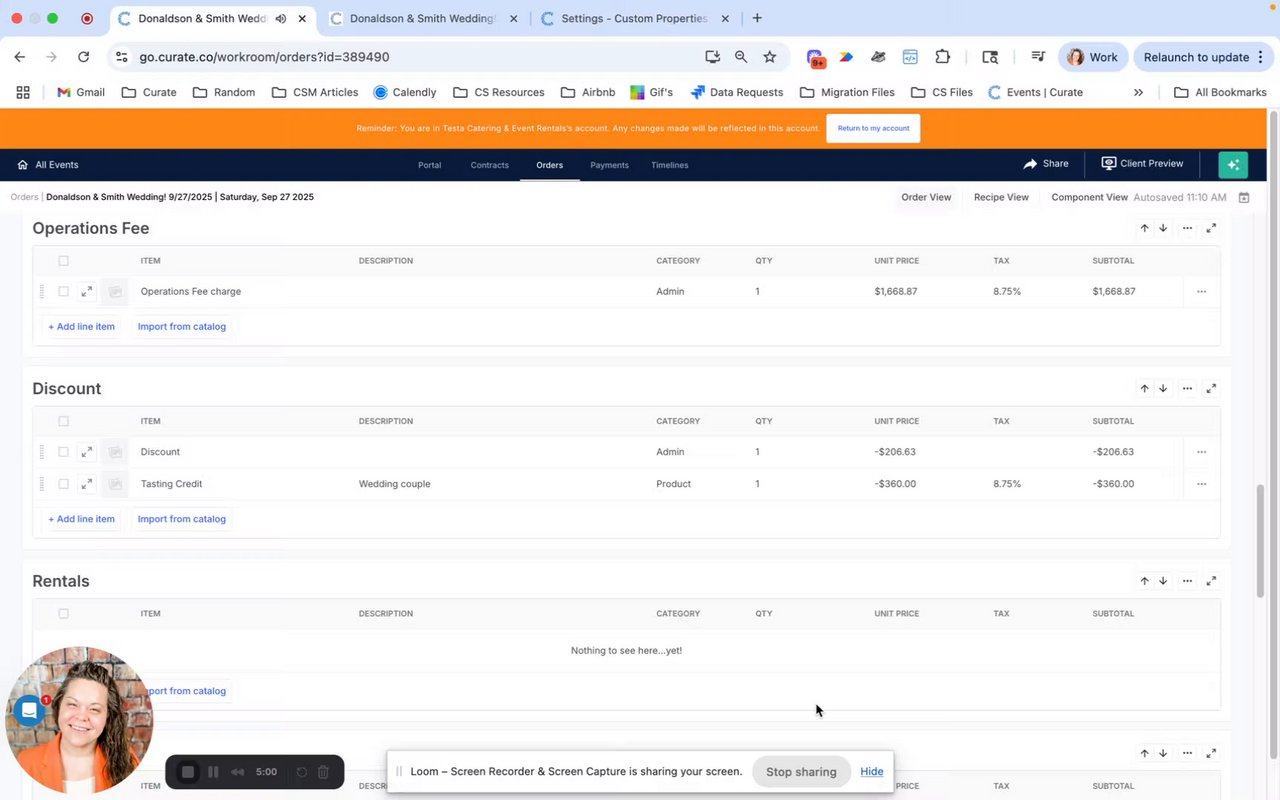Open a new browser tab

[x=757, y=18]
